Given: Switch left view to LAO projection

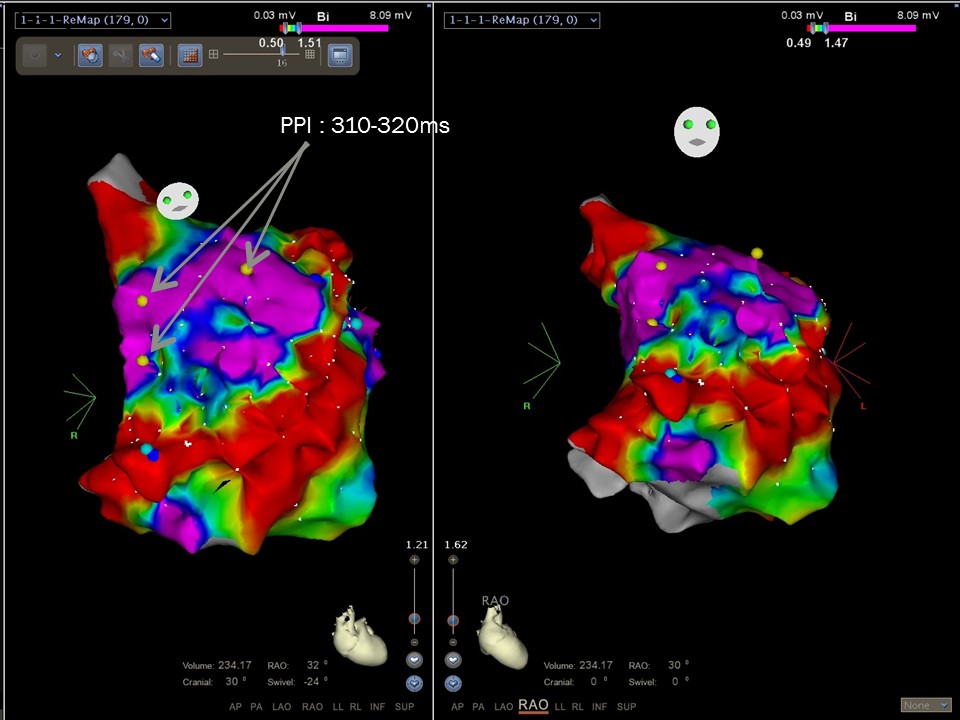Looking at the screenshot, I should click(x=282, y=707).
